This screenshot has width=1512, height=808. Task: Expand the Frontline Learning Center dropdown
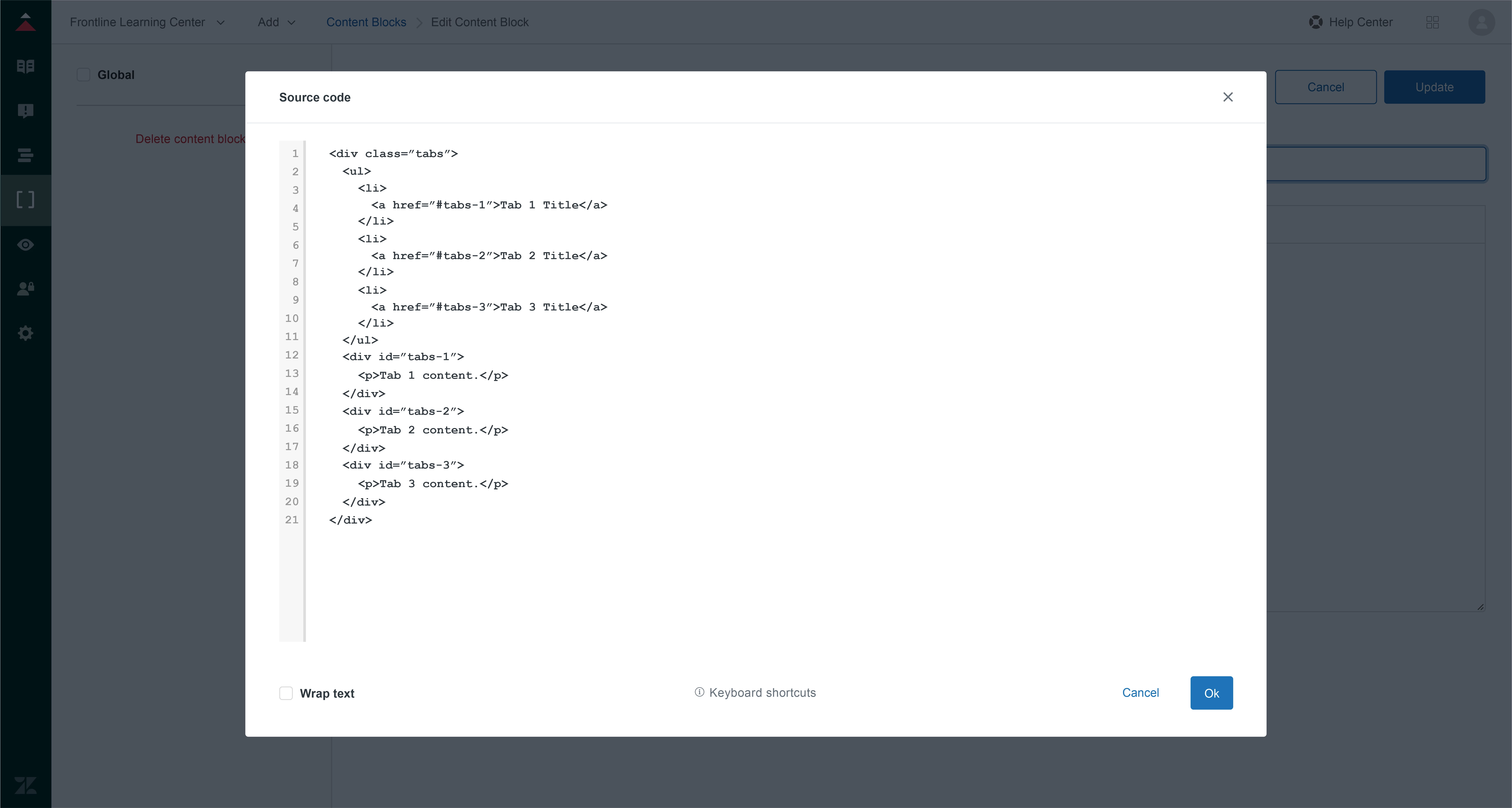(147, 22)
